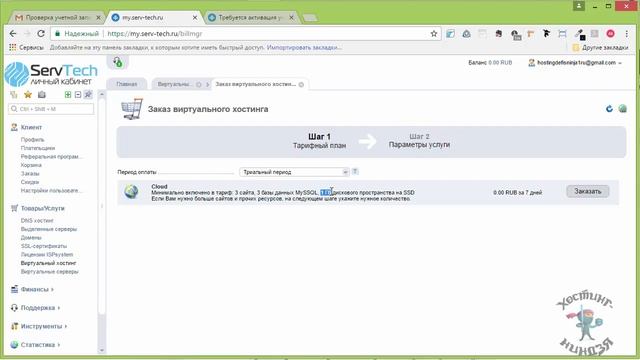Bookmark the page with the star icon

tap(433, 34)
